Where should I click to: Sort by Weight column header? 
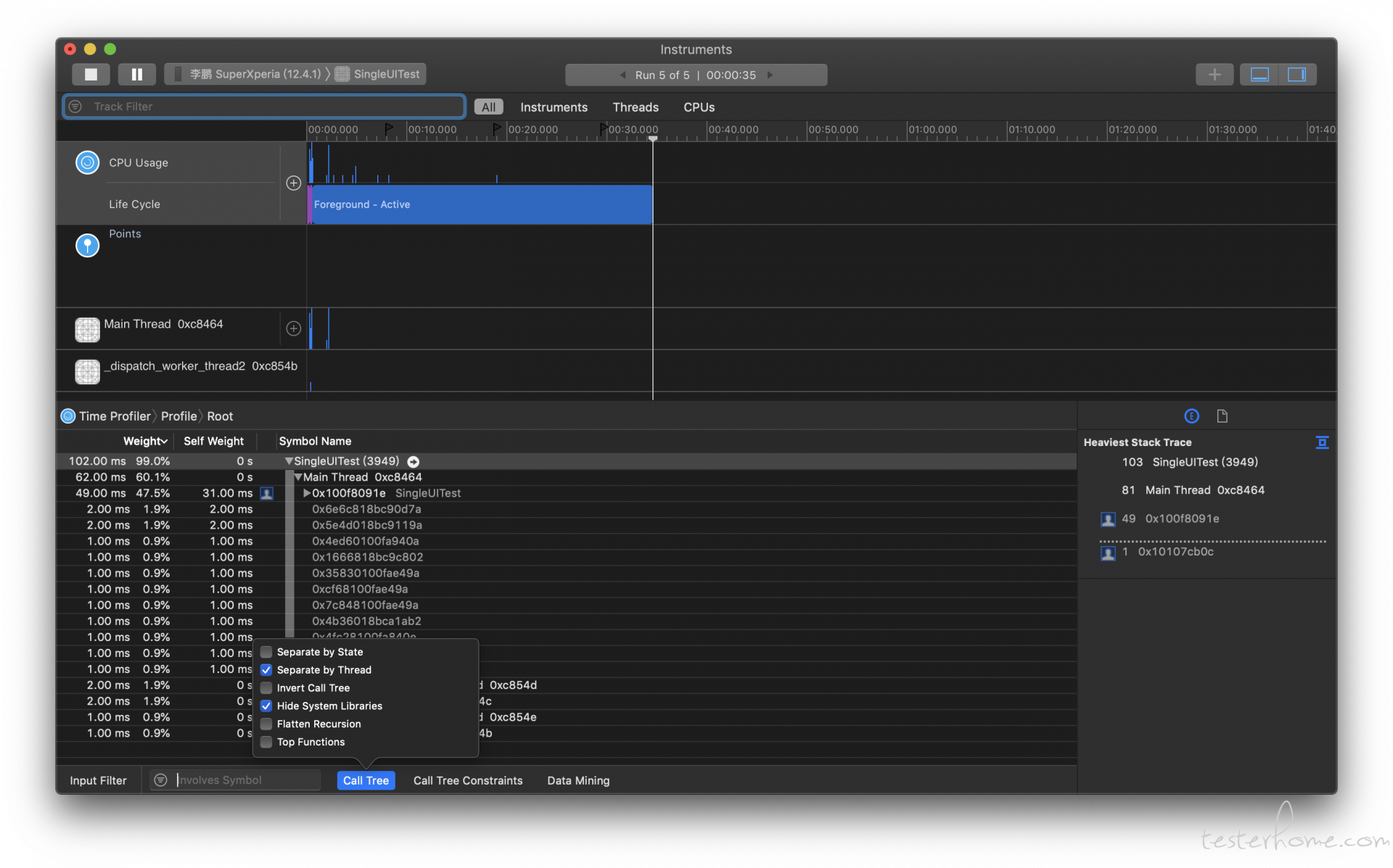coord(145,441)
